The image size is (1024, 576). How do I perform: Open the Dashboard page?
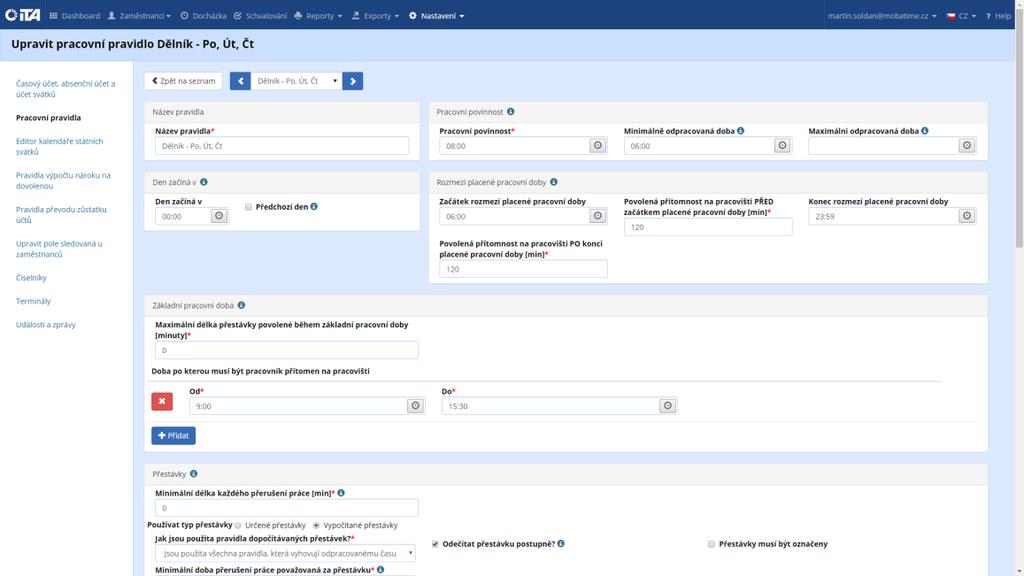point(75,16)
